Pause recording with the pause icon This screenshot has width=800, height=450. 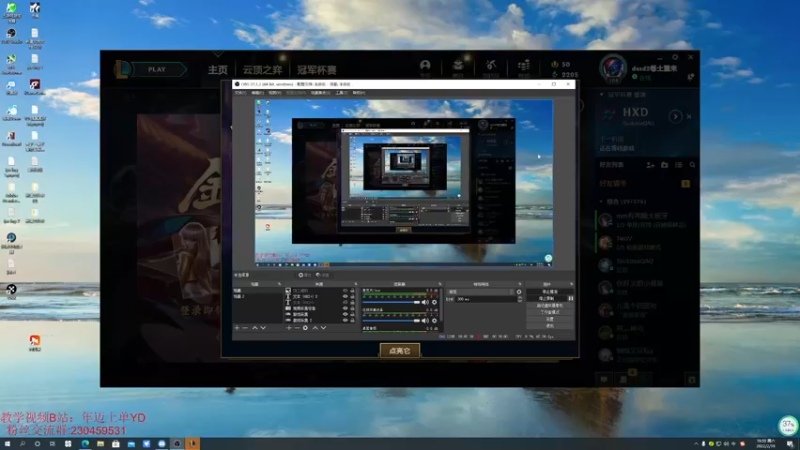coord(571,298)
